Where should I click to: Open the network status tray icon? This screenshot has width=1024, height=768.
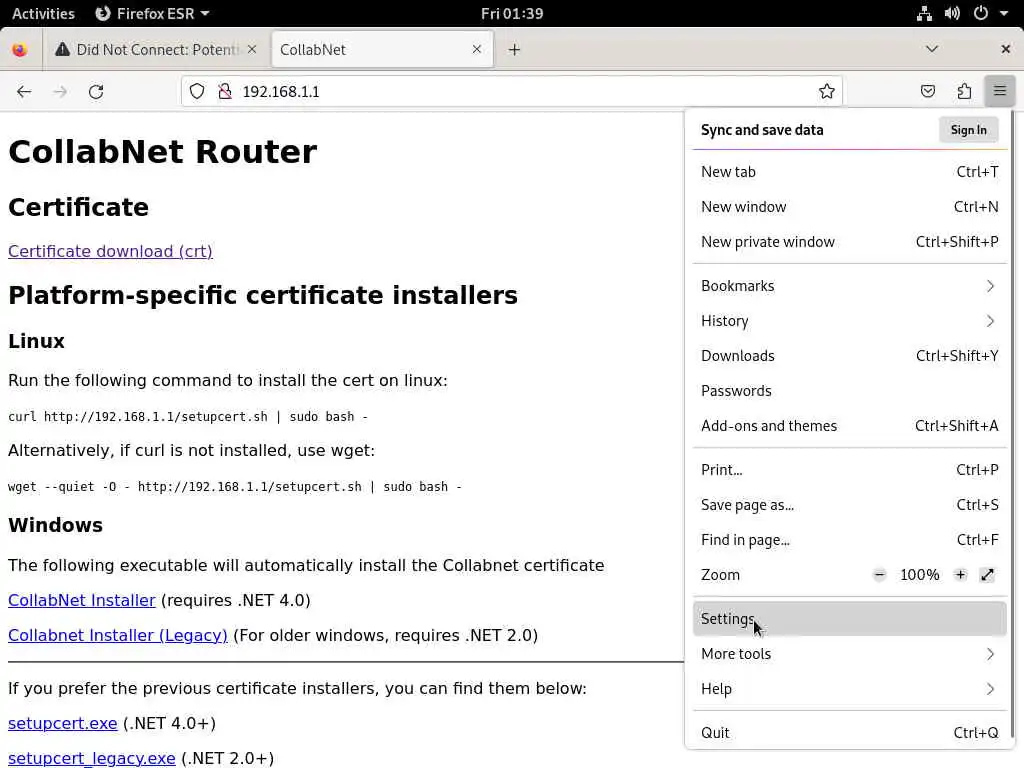pyautogui.click(x=924, y=13)
